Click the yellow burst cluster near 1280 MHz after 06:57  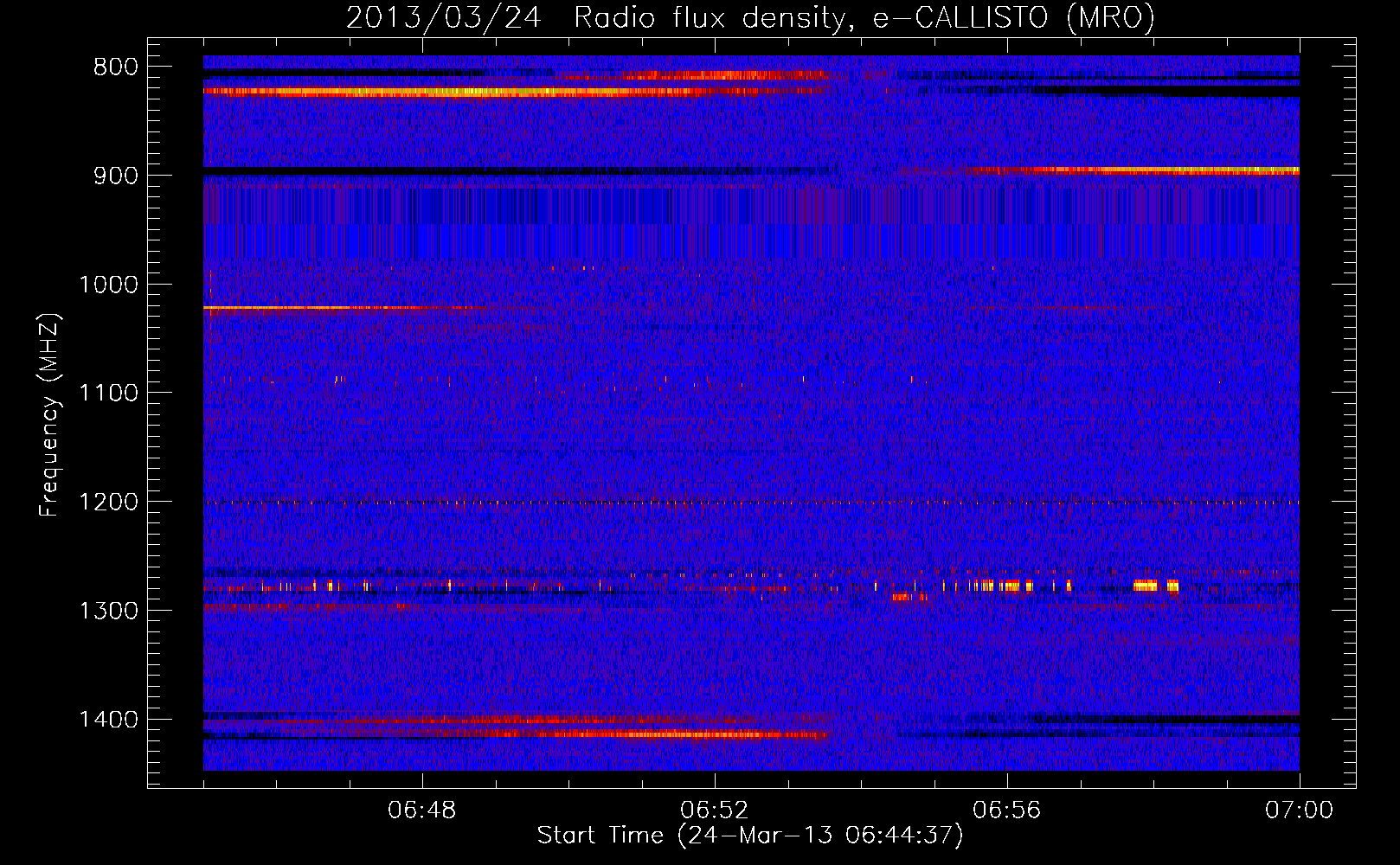click(1156, 586)
